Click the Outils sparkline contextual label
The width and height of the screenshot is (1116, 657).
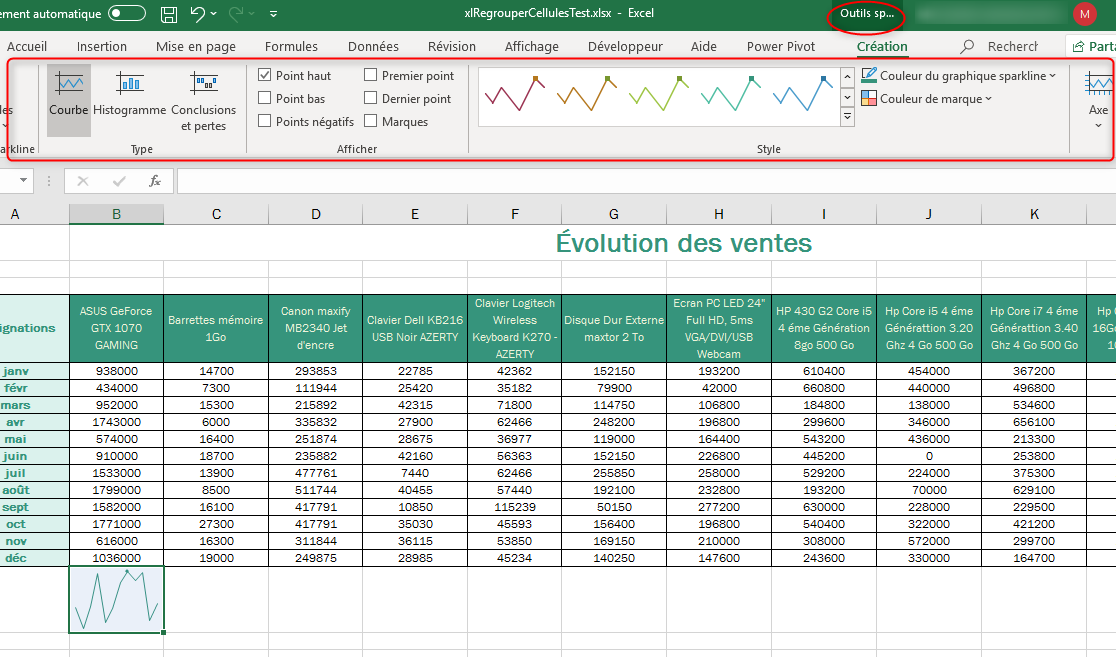click(x=866, y=14)
